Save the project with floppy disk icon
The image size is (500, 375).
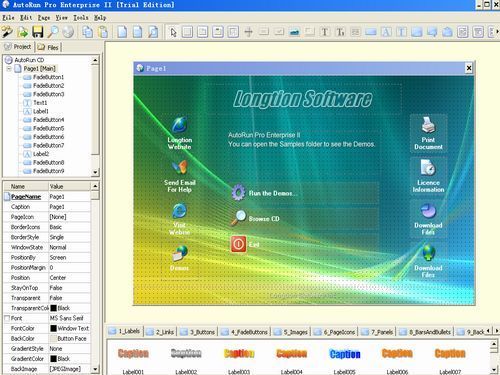(x=38, y=32)
